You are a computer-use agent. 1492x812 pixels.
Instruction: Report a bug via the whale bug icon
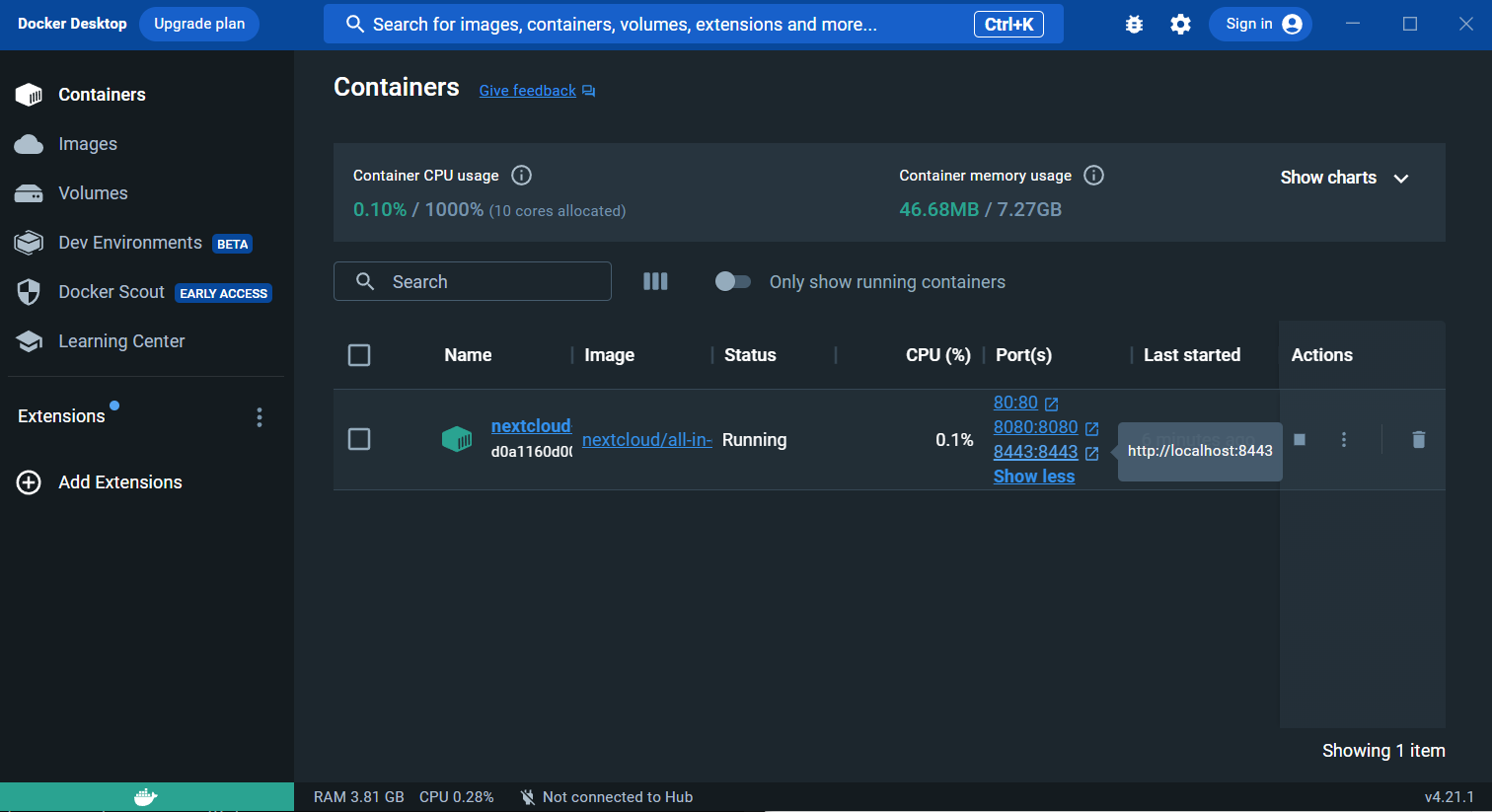click(1133, 24)
